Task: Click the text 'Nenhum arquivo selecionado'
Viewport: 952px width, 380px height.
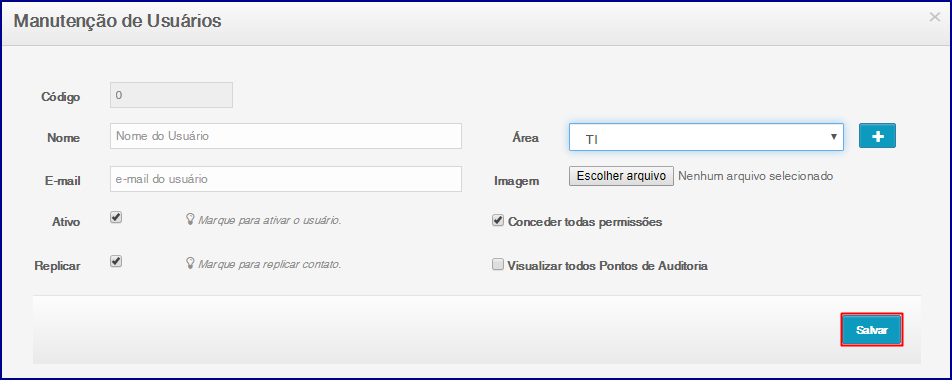Action: point(756,176)
